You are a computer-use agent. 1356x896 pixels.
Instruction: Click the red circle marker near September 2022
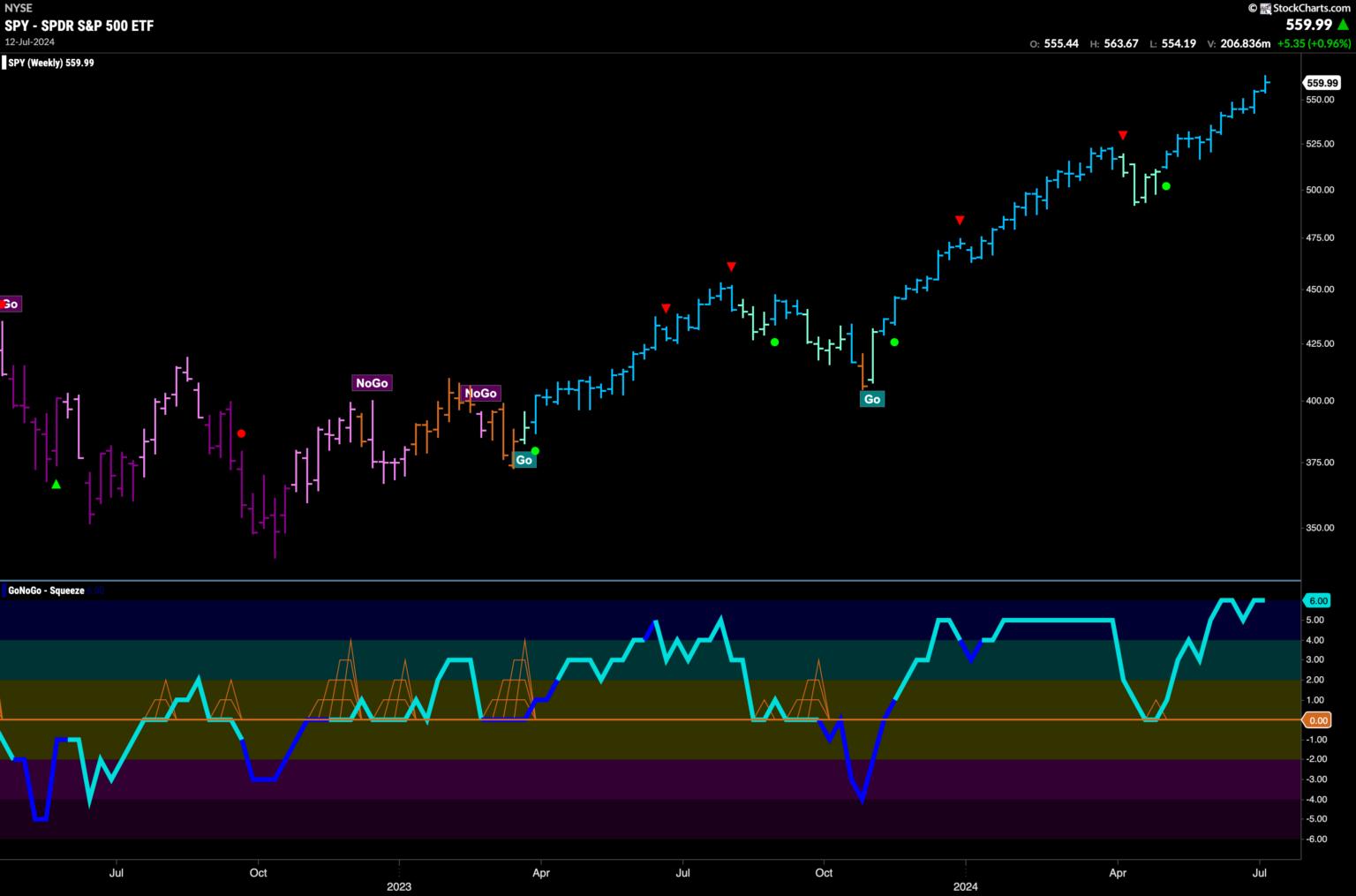[241, 433]
